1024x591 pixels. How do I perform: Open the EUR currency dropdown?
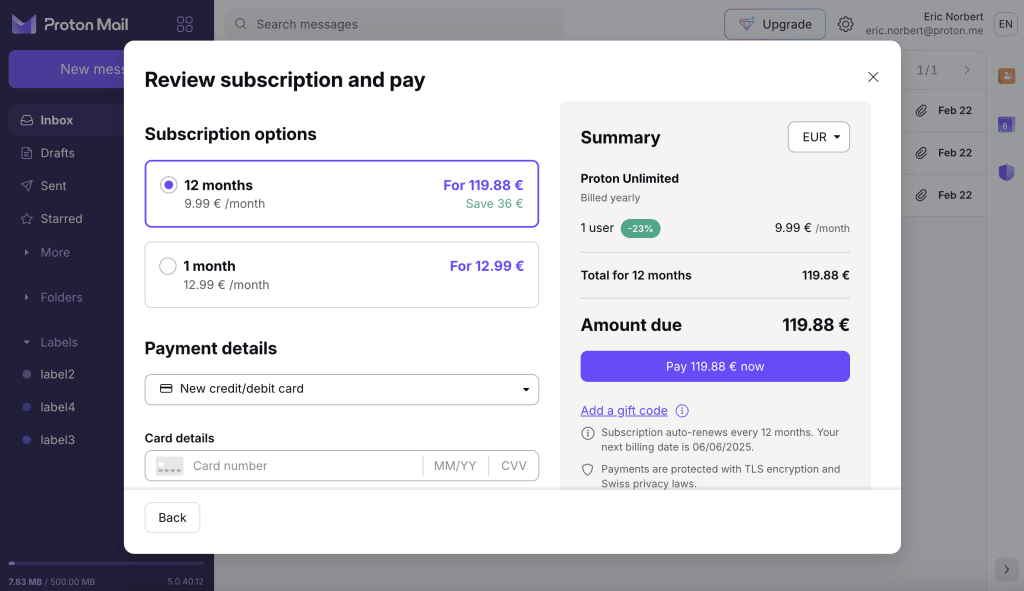click(x=818, y=137)
